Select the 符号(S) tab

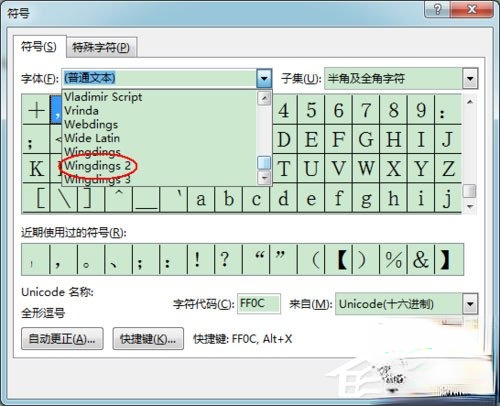[x=39, y=47]
